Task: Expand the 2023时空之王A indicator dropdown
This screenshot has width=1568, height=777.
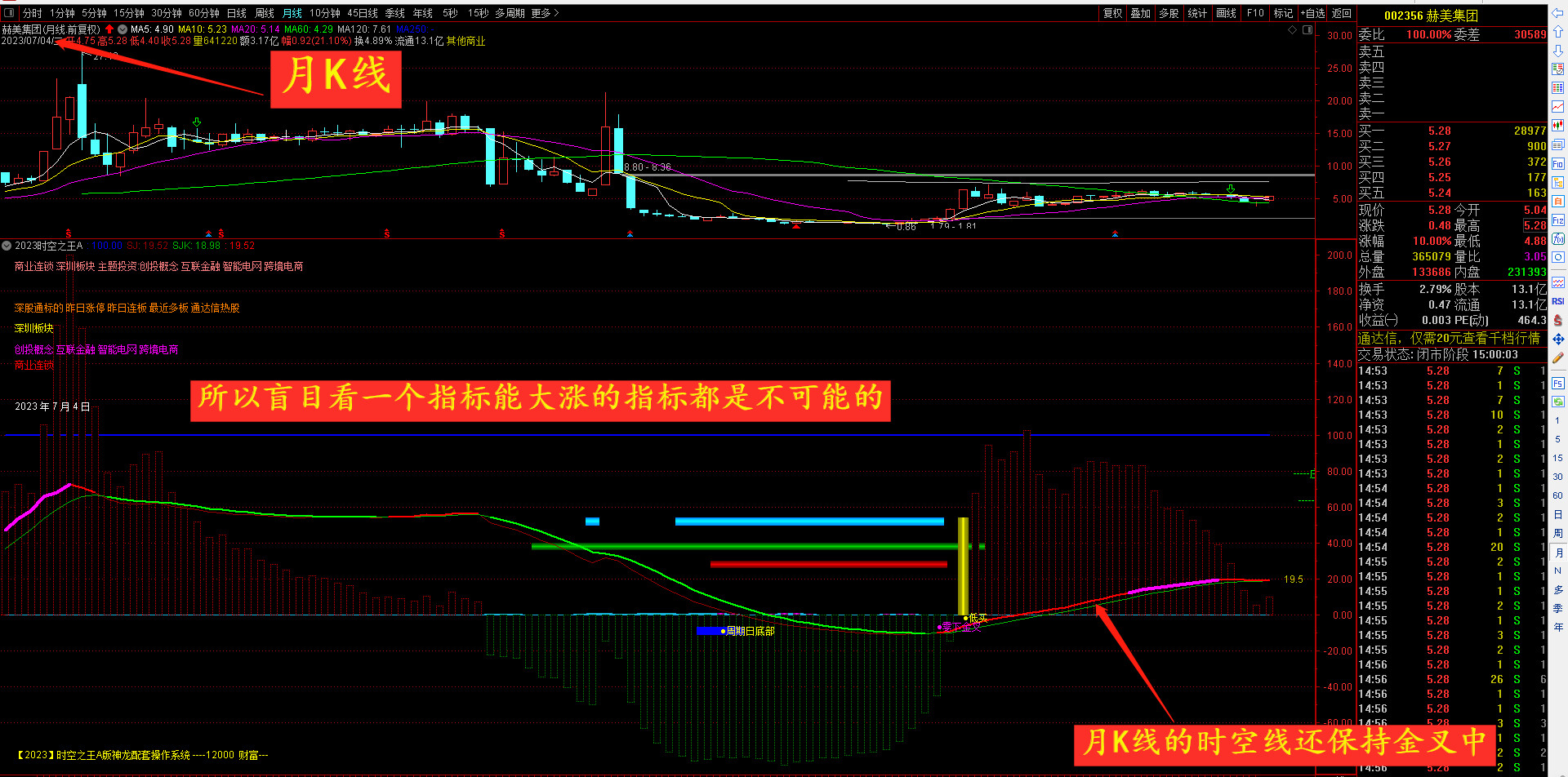Action: point(7,246)
